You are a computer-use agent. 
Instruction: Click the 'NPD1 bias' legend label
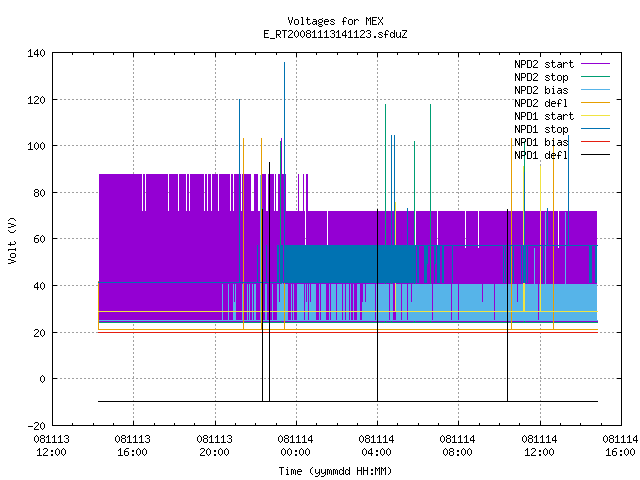[541, 142]
